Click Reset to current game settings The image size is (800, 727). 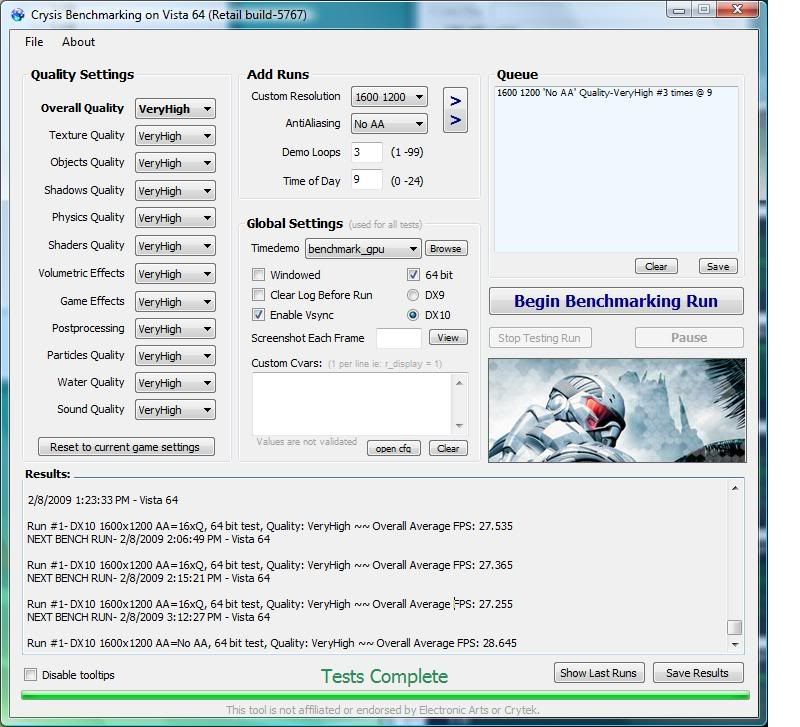pos(125,446)
